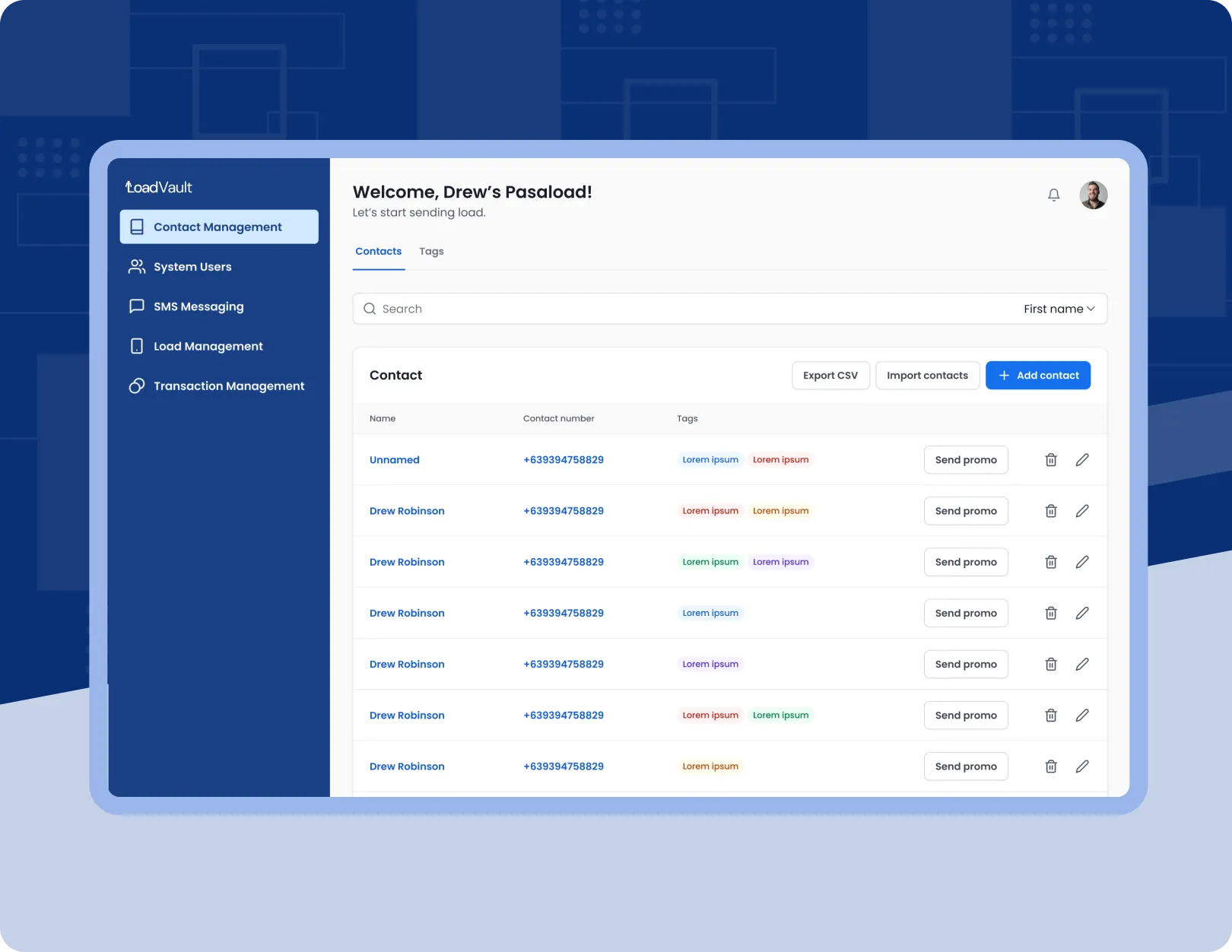Click the notification bell icon
Viewport: 1232px width, 952px height.
(x=1053, y=195)
